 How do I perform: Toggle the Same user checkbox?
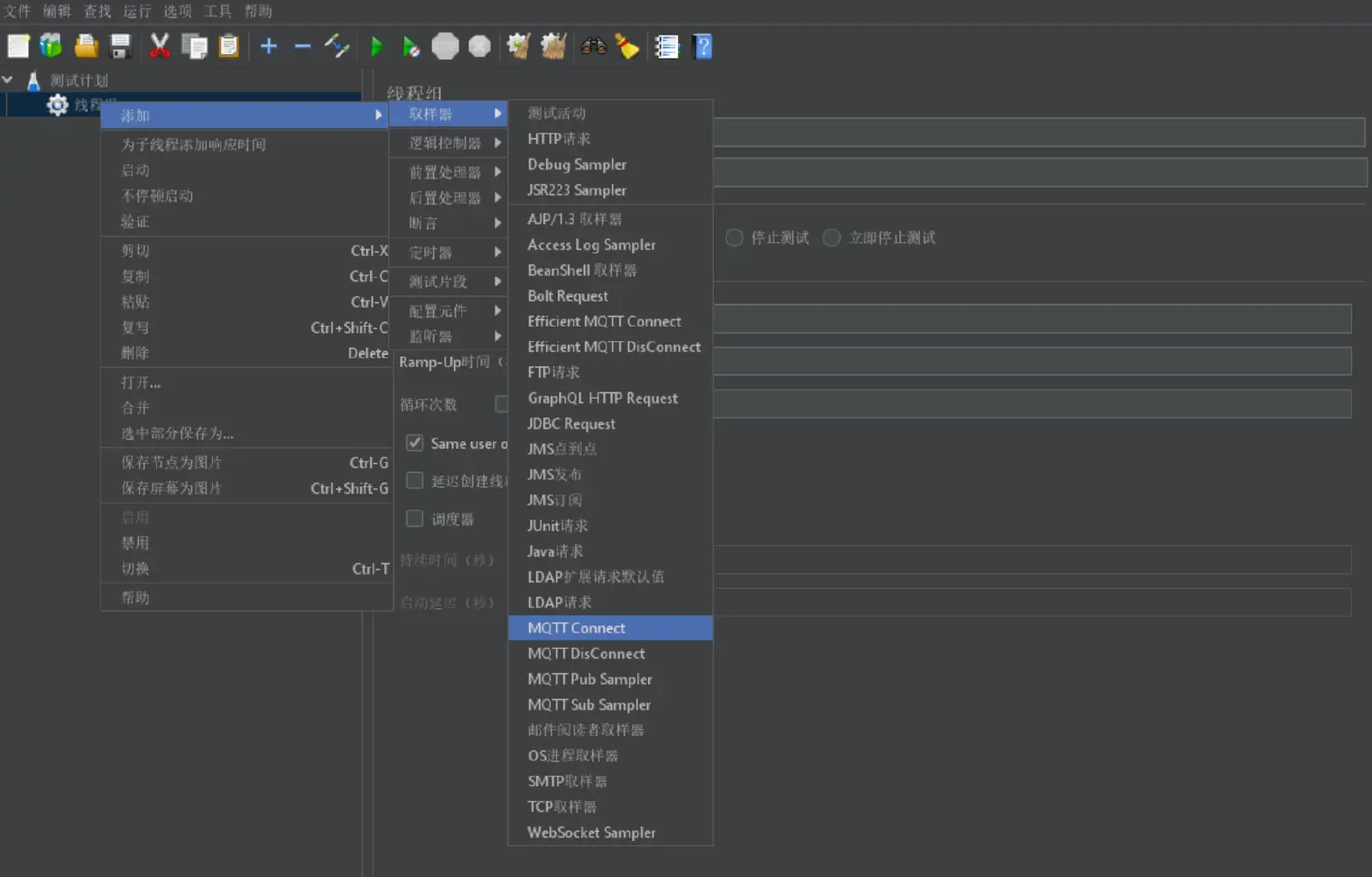(x=414, y=443)
